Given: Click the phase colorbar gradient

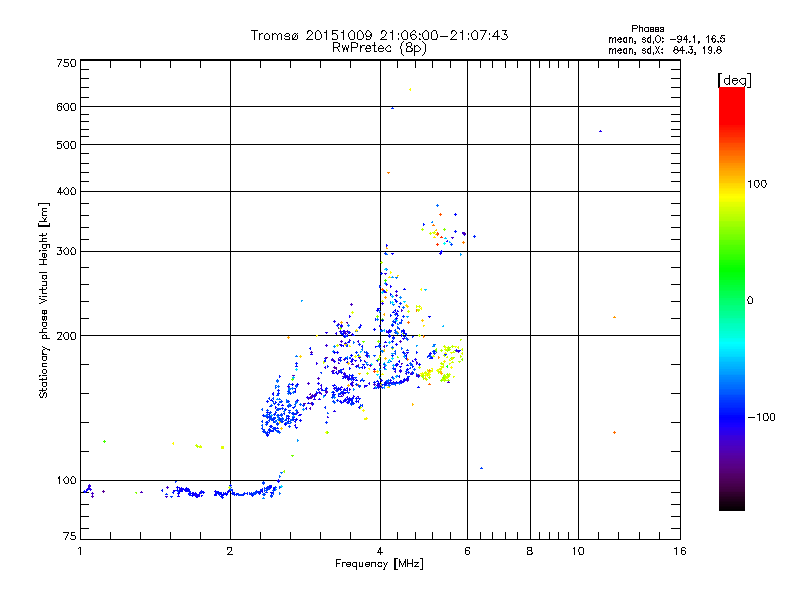Looking at the screenshot, I should (x=732, y=299).
